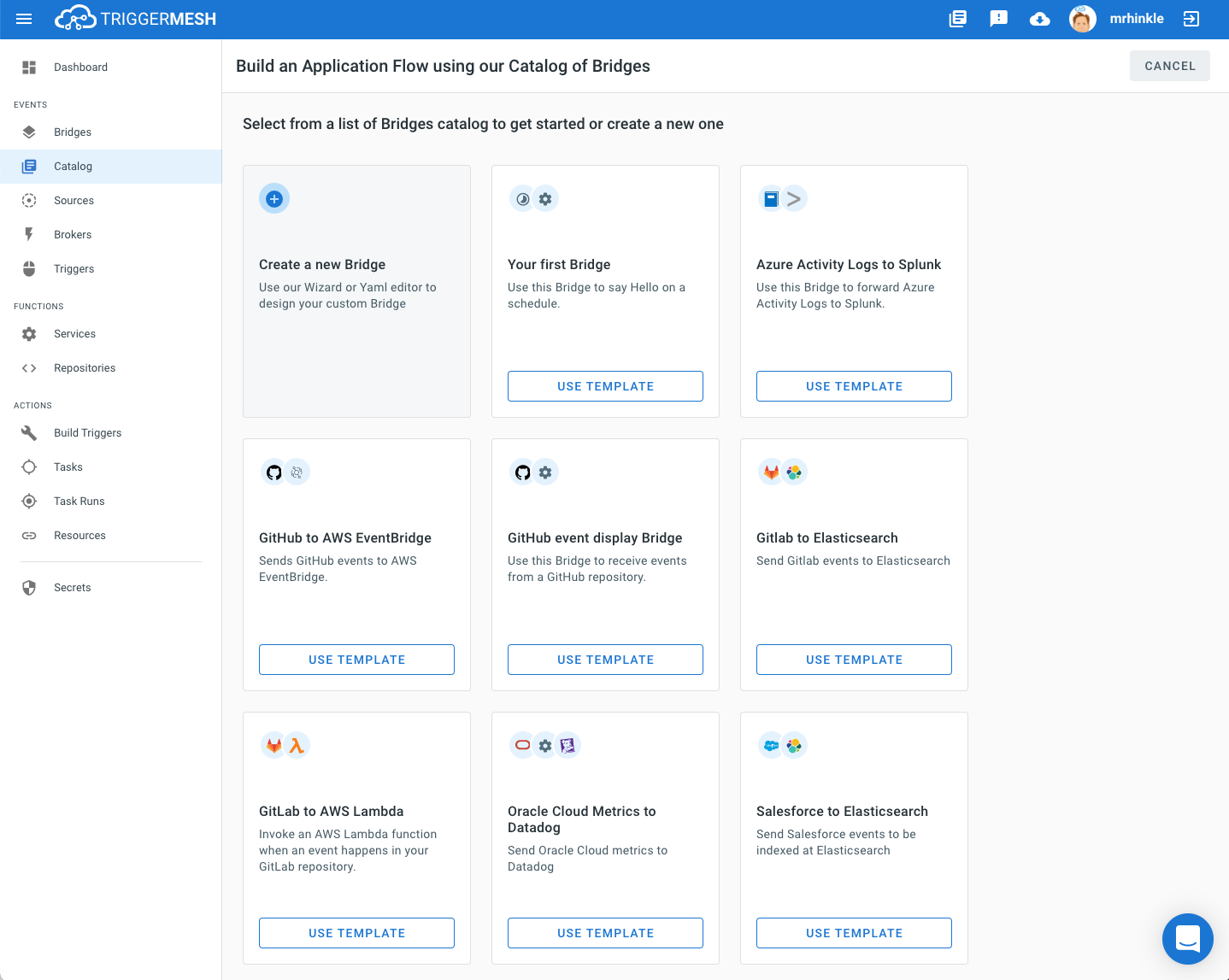Click the Triggers sidebar icon
The height and width of the screenshot is (980, 1229).
click(29, 269)
